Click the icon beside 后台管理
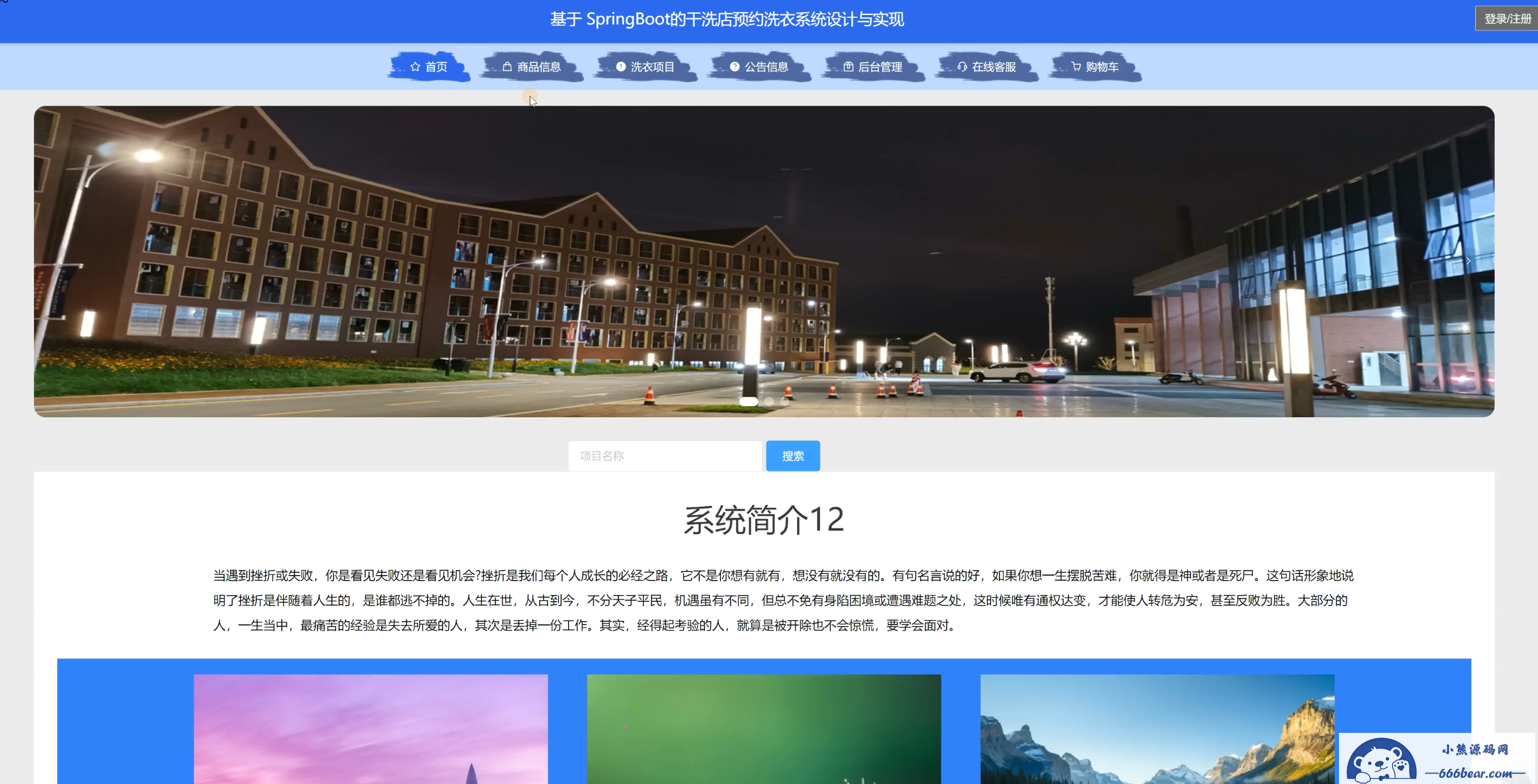 point(848,67)
